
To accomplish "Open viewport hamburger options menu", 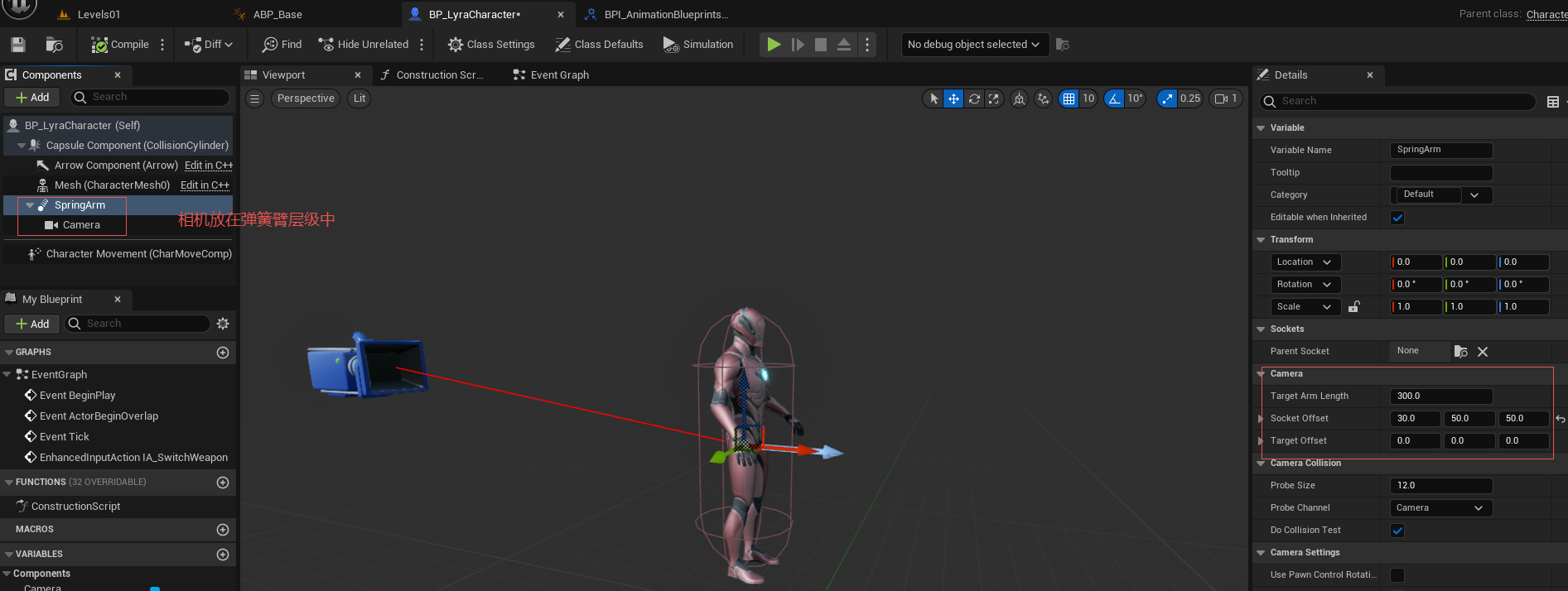I will tap(255, 98).
